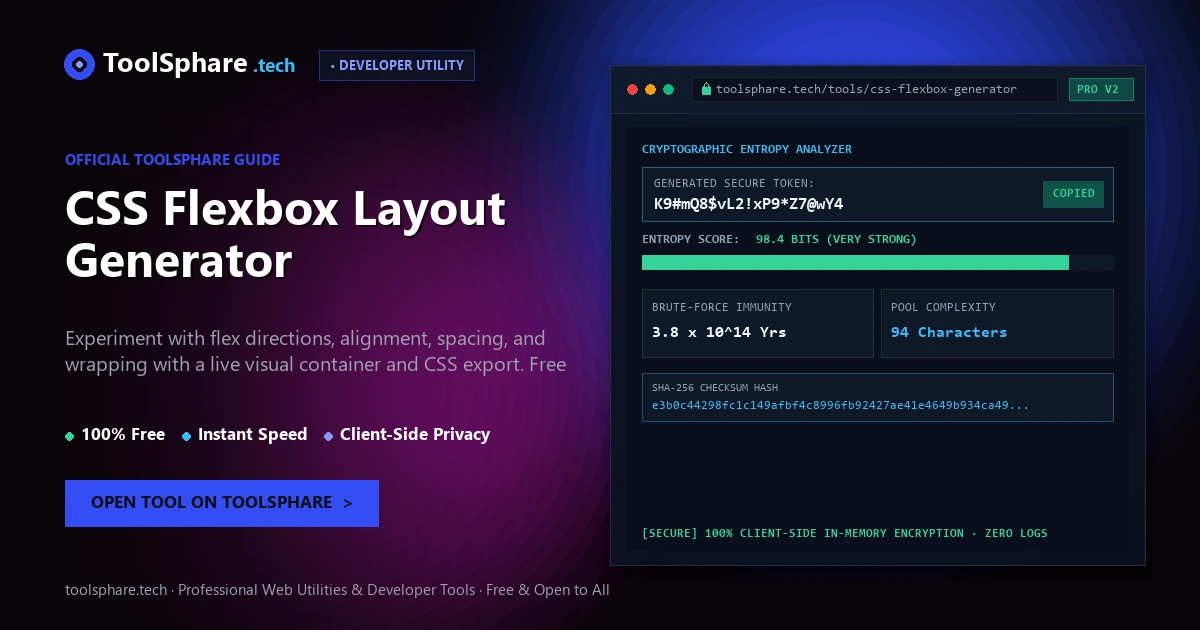This screenshot has height=630, width=1200.
Task: Click the padlock icon in URL bar
Action: pyautogui.click(x=706, y=89)
